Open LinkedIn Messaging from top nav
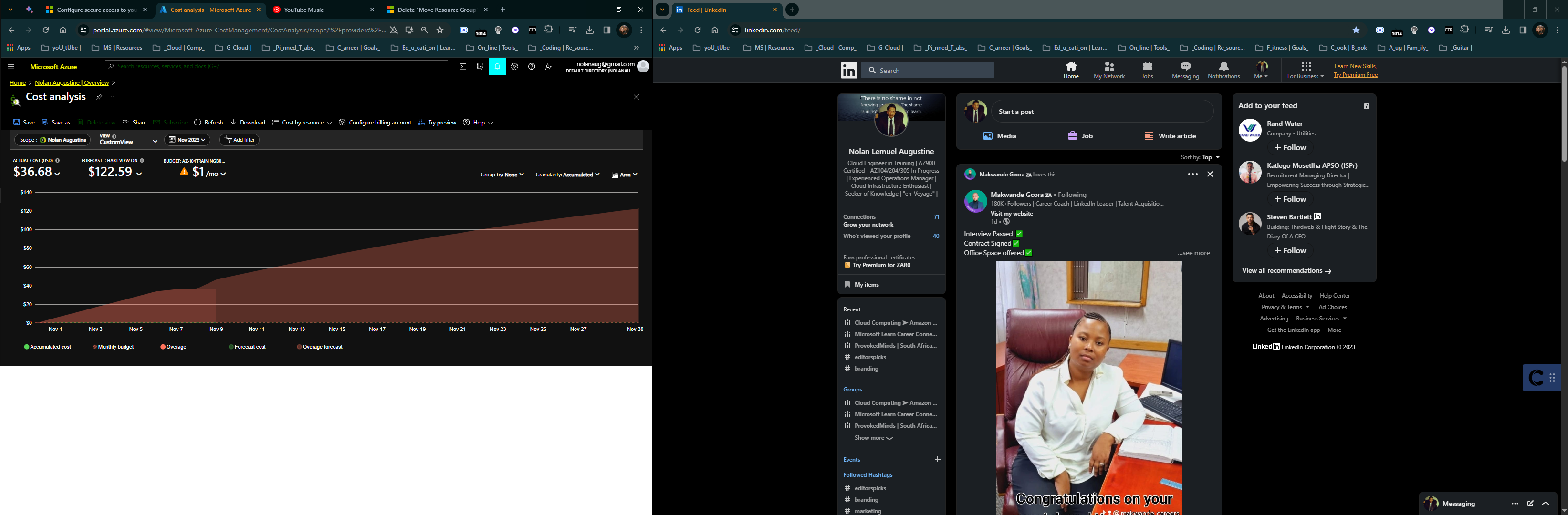Screen dimensions: 1568x515 pyautogui.click(x=1185, y=71)
